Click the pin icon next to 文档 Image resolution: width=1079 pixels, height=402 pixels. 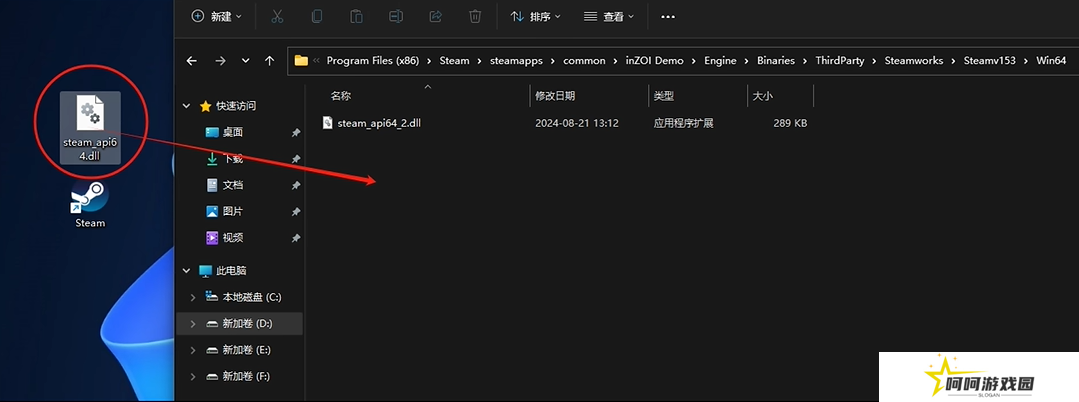(295, 185)
